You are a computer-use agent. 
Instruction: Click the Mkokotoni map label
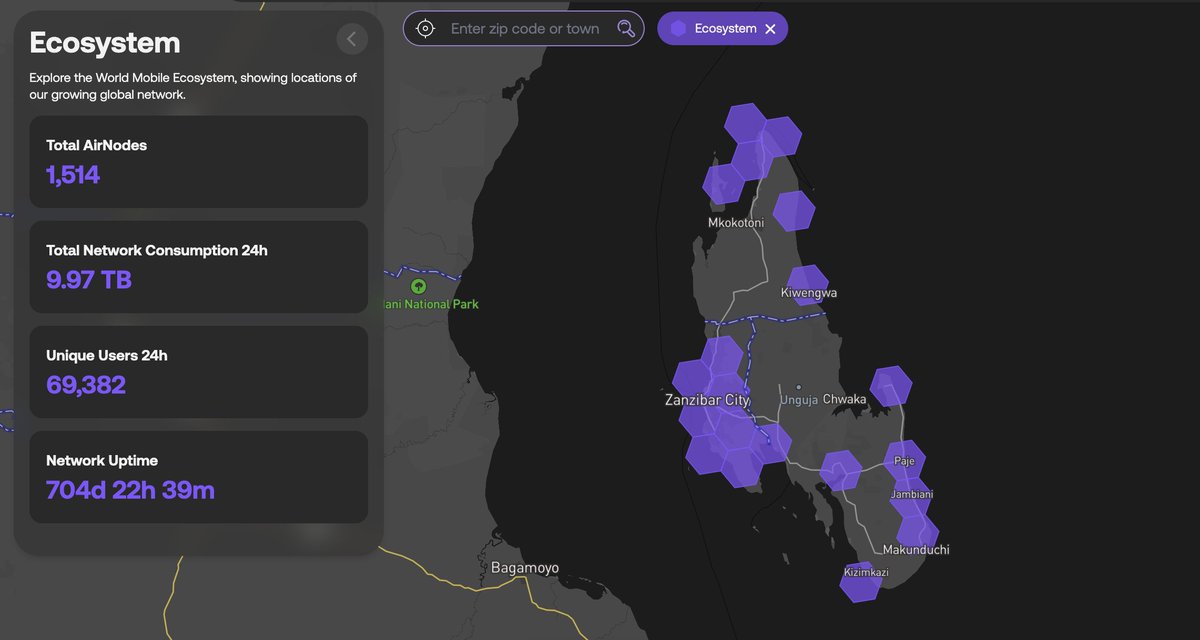(x=736, y=223)
